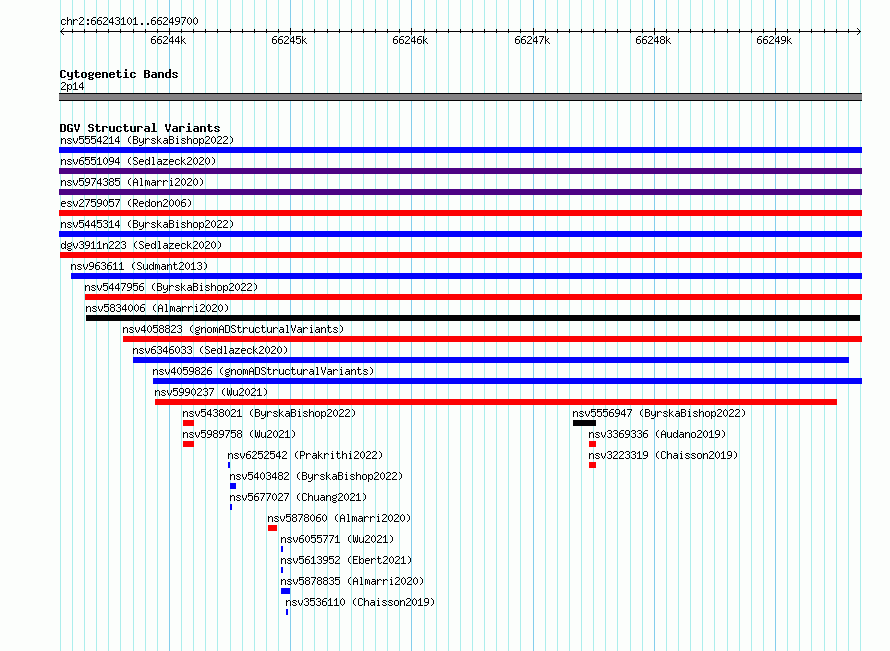
Task: Select the purple bar under nsv6551094
Action: point(460,171)
